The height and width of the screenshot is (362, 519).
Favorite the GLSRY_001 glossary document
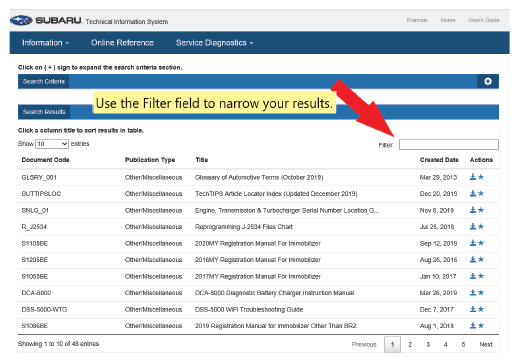[481, 177]
